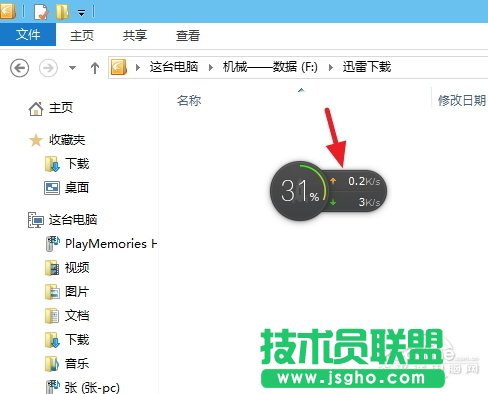Click the download folder icon under 收藏夹
Screen dimensions: 488x394
pyautogui.click(x=52, y=164)
